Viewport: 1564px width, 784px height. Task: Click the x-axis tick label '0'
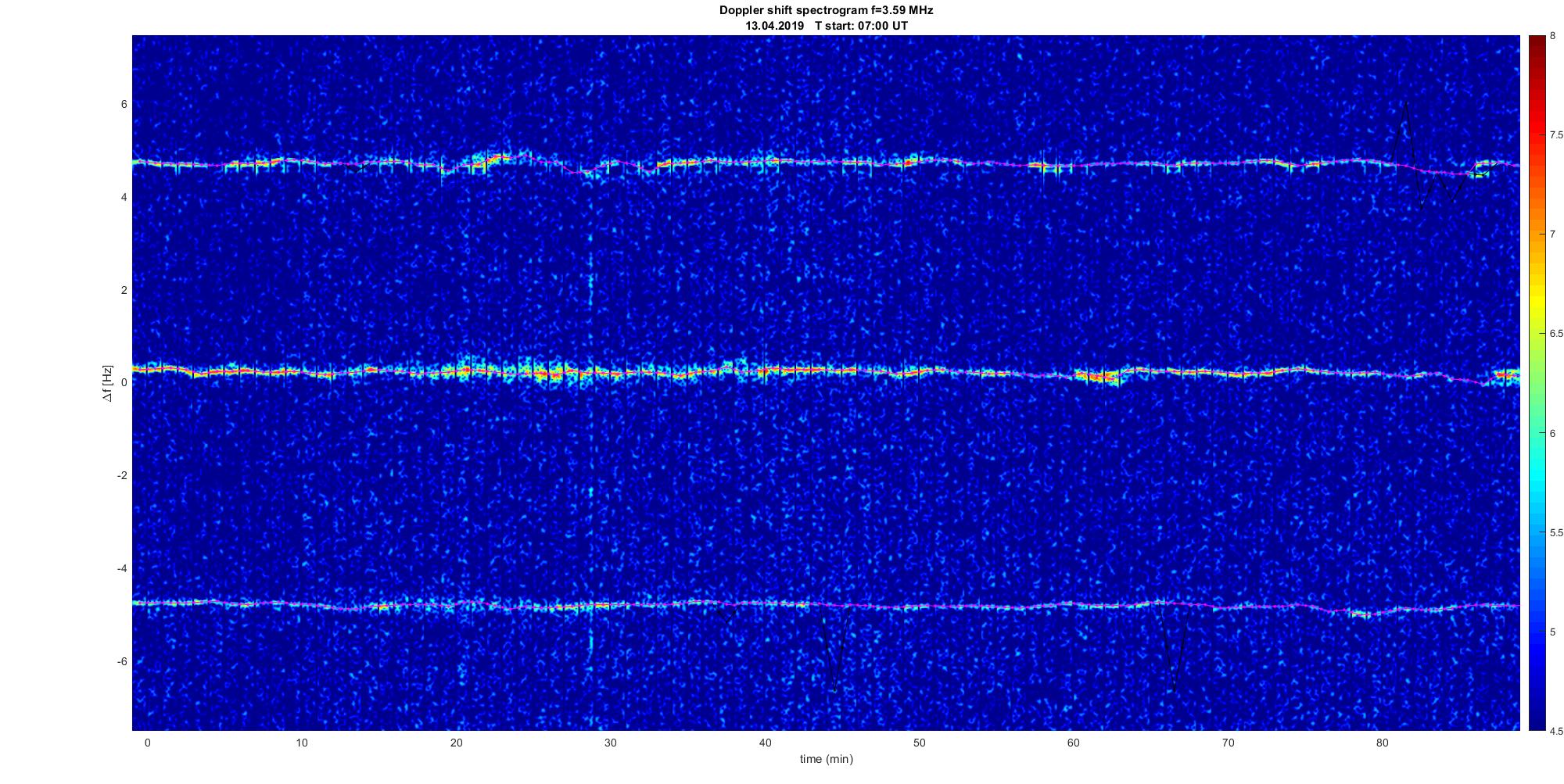point(147,743)
